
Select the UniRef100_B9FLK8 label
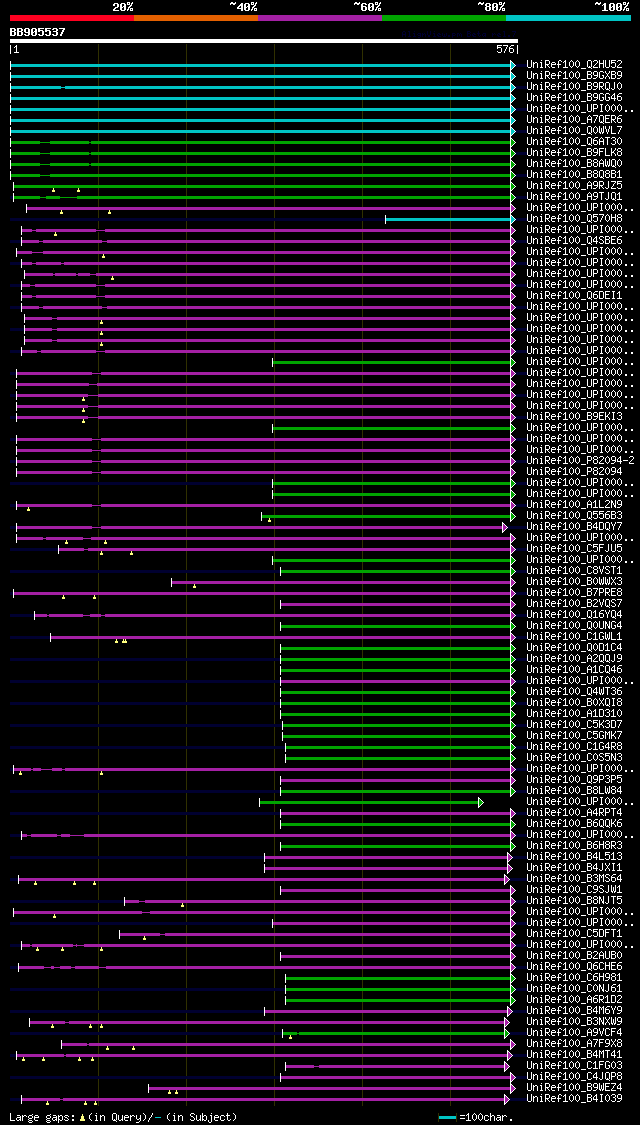(574, 152)
